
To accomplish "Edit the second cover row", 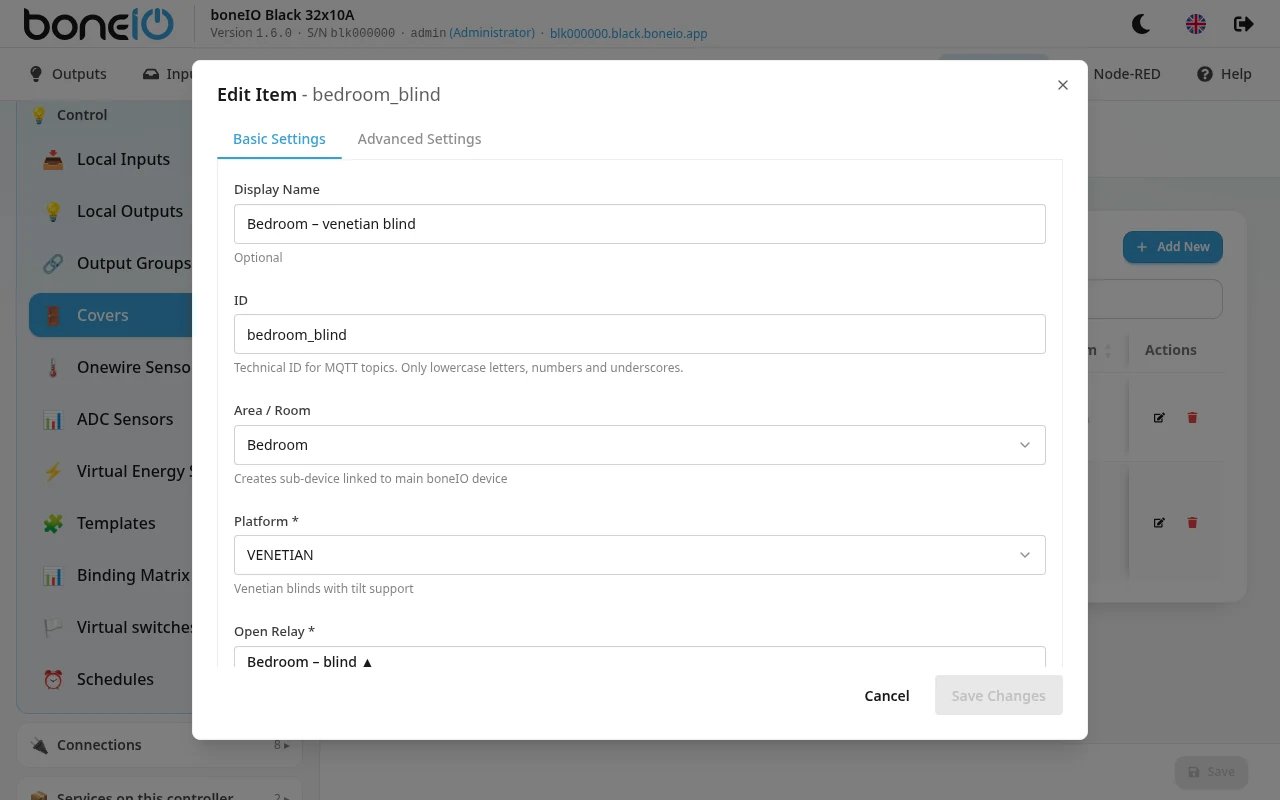I will [1159, 522].
